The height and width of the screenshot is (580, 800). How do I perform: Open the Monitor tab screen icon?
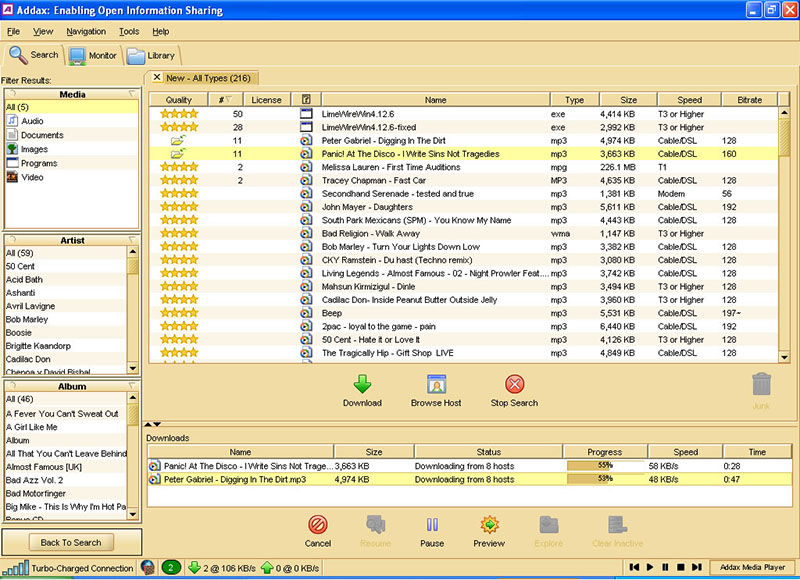75,55
